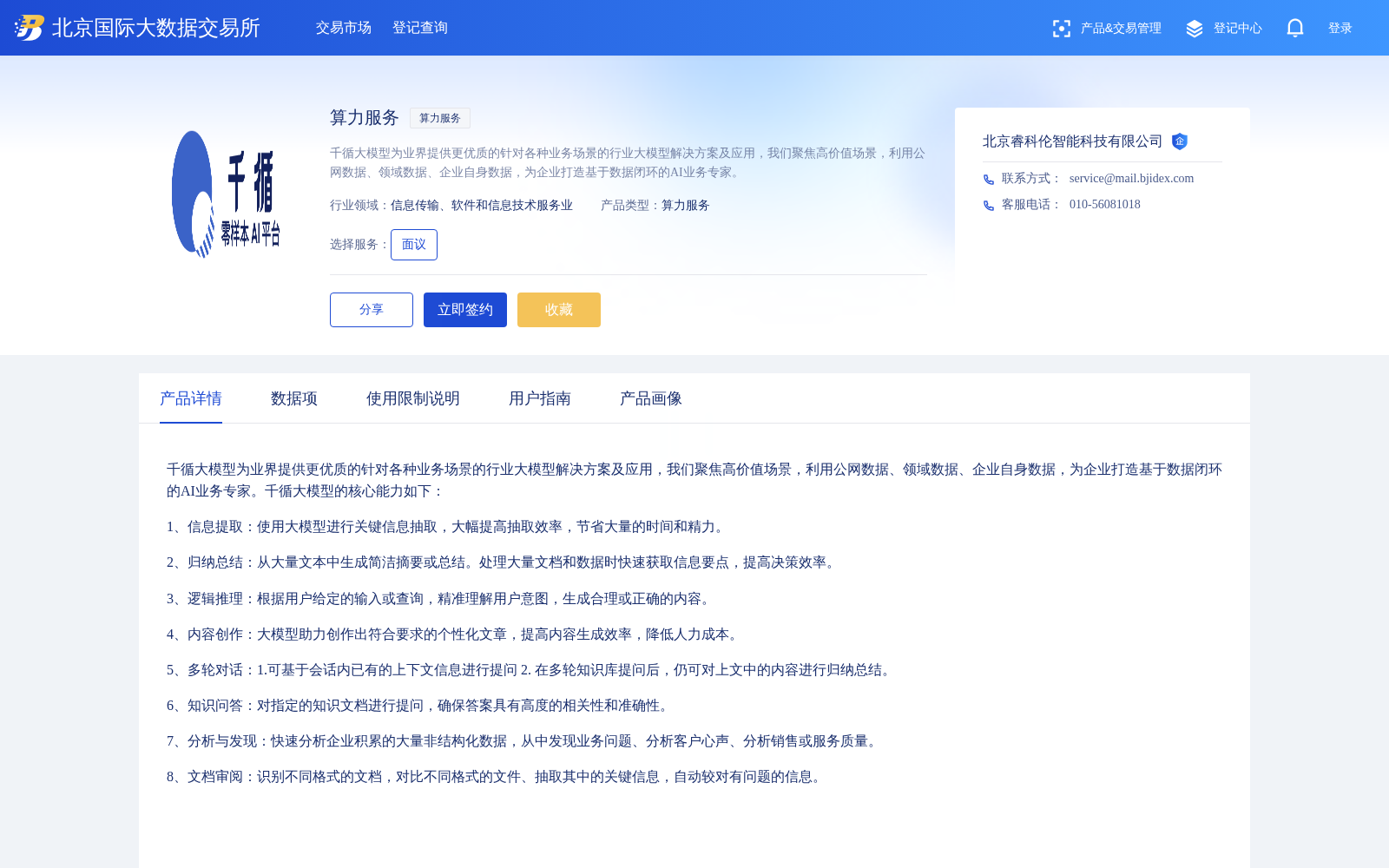1389x868 pixels.
Task: Open the notification bell
Action: click(x=1295, y=28)
